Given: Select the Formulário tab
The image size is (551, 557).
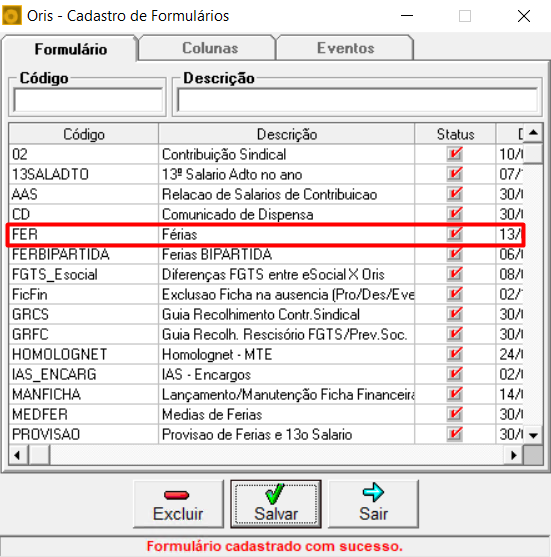Looking at the screenshot, I should 70,49.
